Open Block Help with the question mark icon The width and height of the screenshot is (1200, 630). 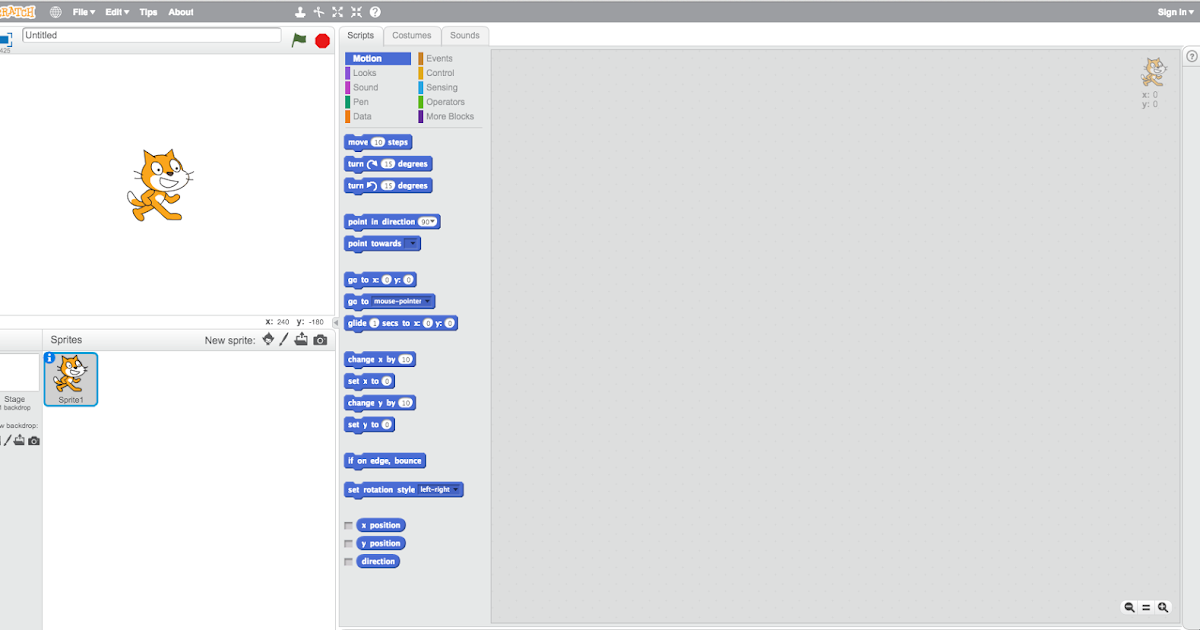(x=374, y=11)
